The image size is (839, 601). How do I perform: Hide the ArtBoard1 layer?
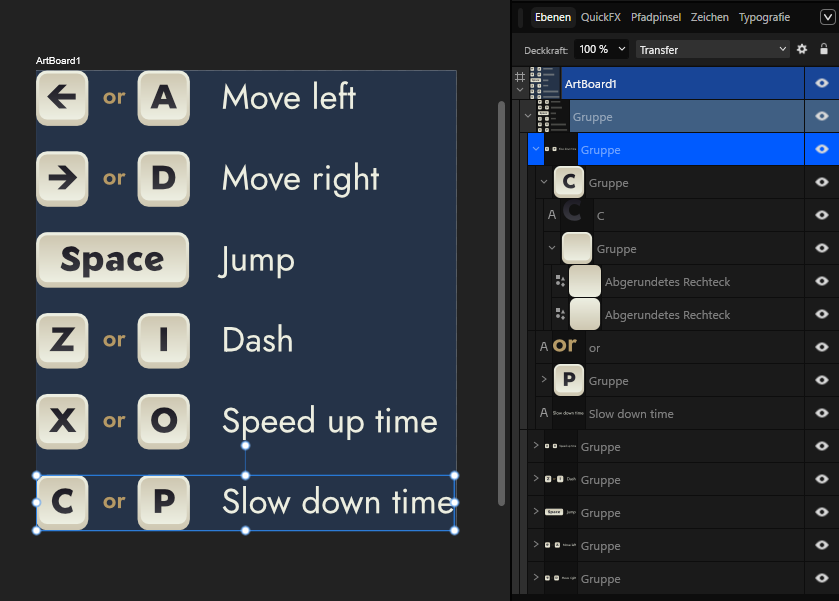(822, 83)
